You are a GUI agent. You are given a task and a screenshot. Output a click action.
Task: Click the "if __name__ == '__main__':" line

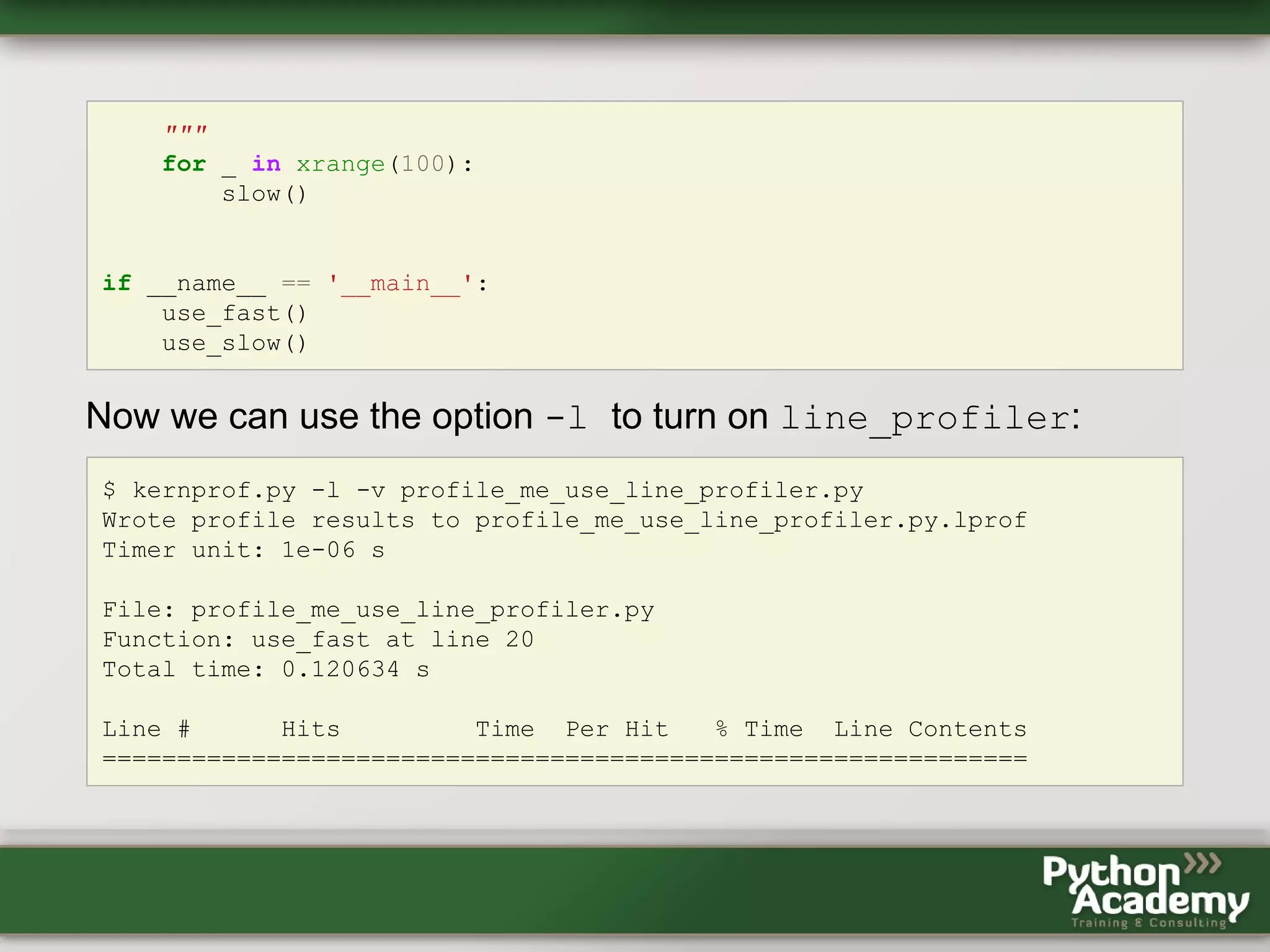(295, 284)
